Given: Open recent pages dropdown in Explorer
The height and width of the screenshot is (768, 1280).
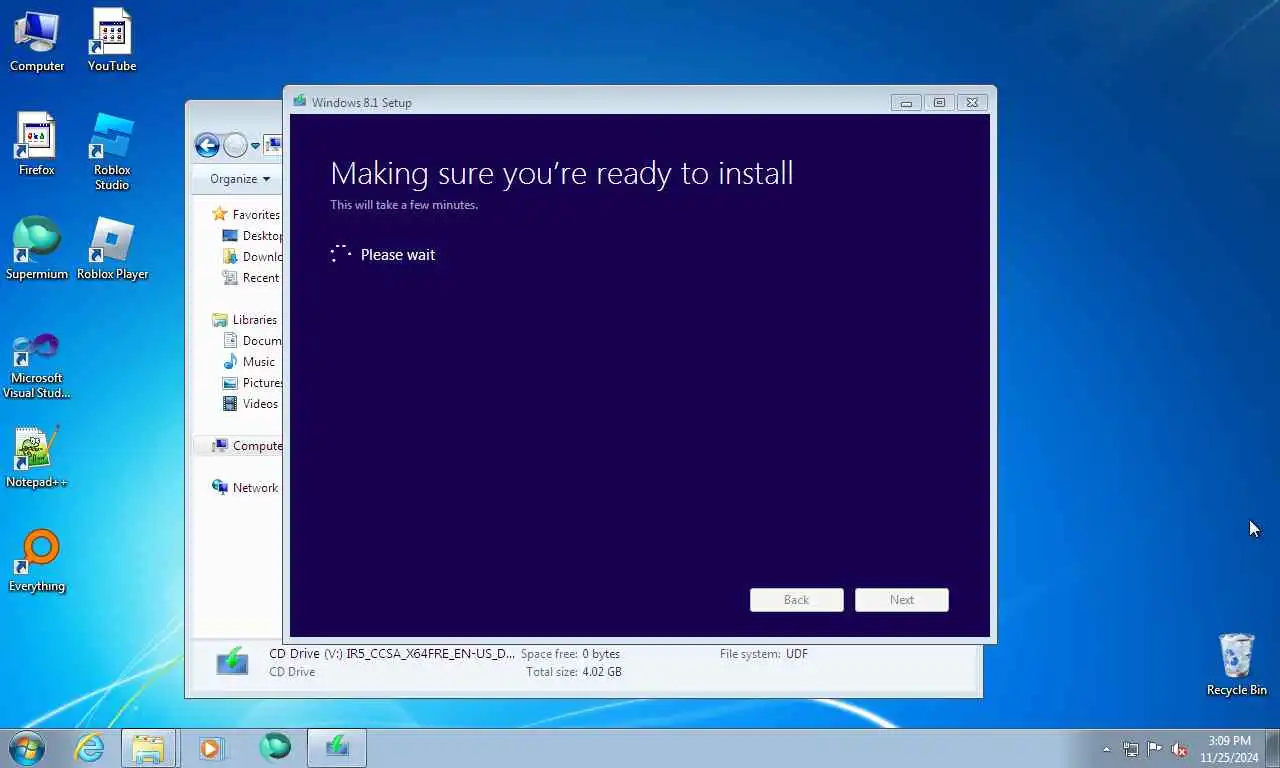Looking at the screenshot, I should [x=255, y=146].
